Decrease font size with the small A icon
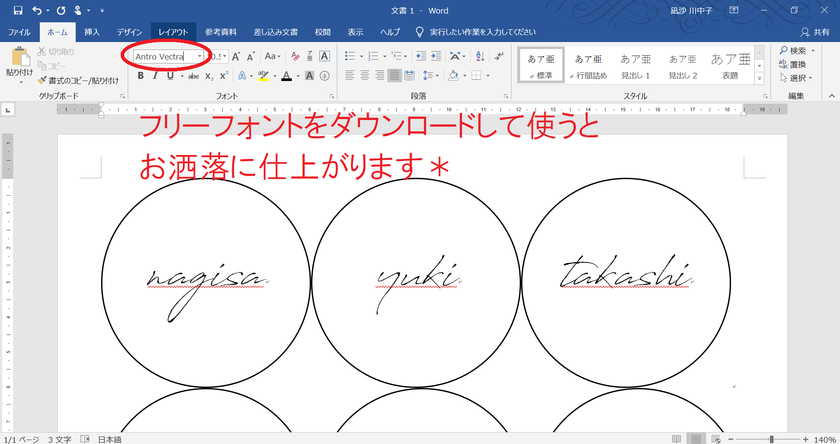 click(251, 56)
